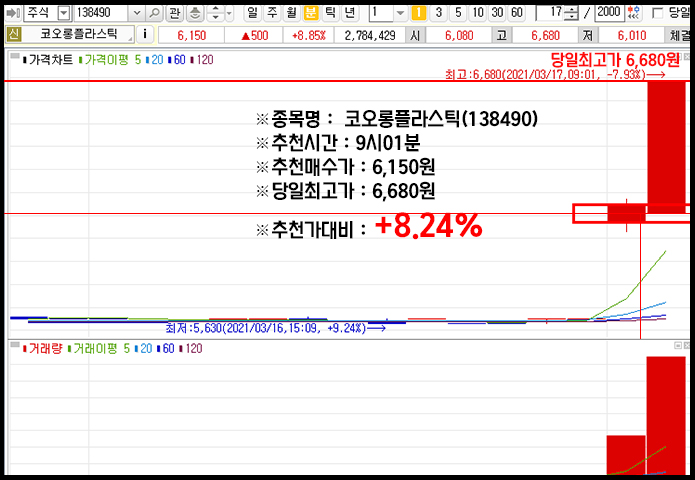Click the 가격차트 legend label
695x480 pixels.
47,59
